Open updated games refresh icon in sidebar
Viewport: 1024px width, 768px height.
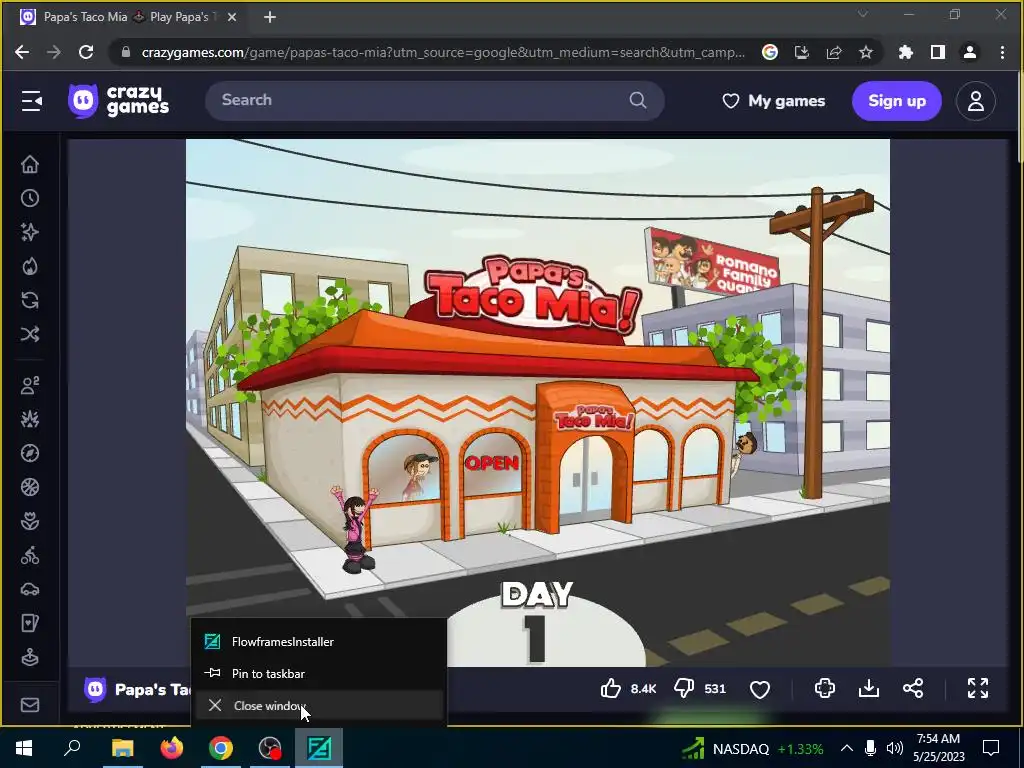pyautogui.click(x=30, y=300)
